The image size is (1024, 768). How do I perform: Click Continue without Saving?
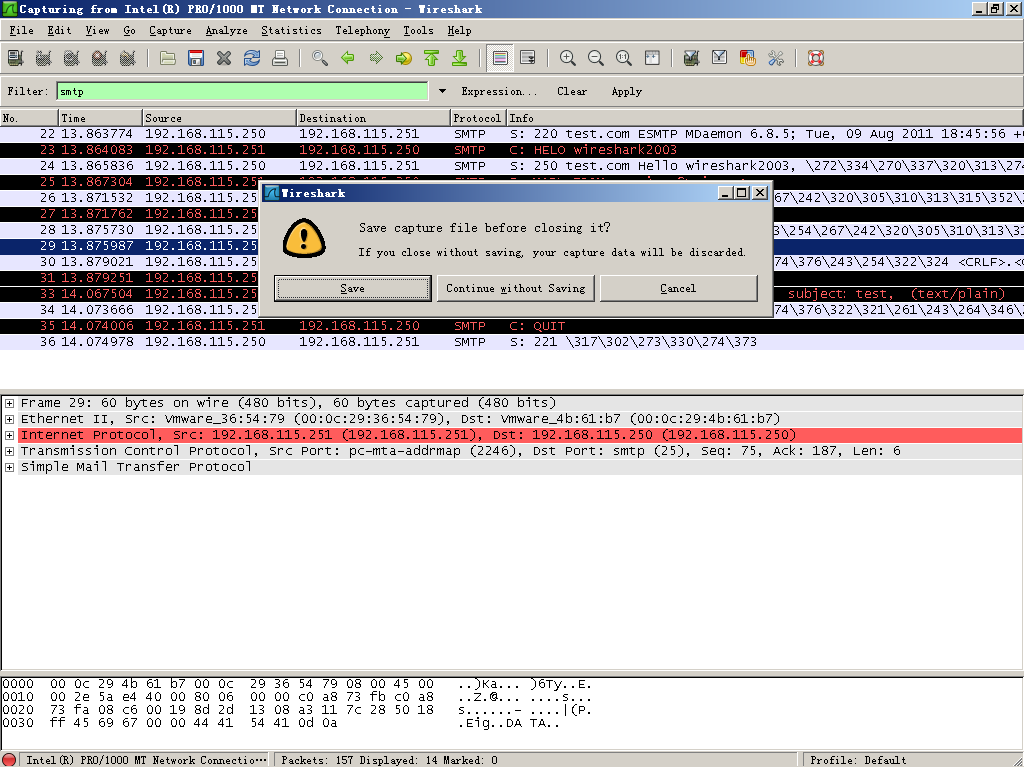(x=515, y=288)
